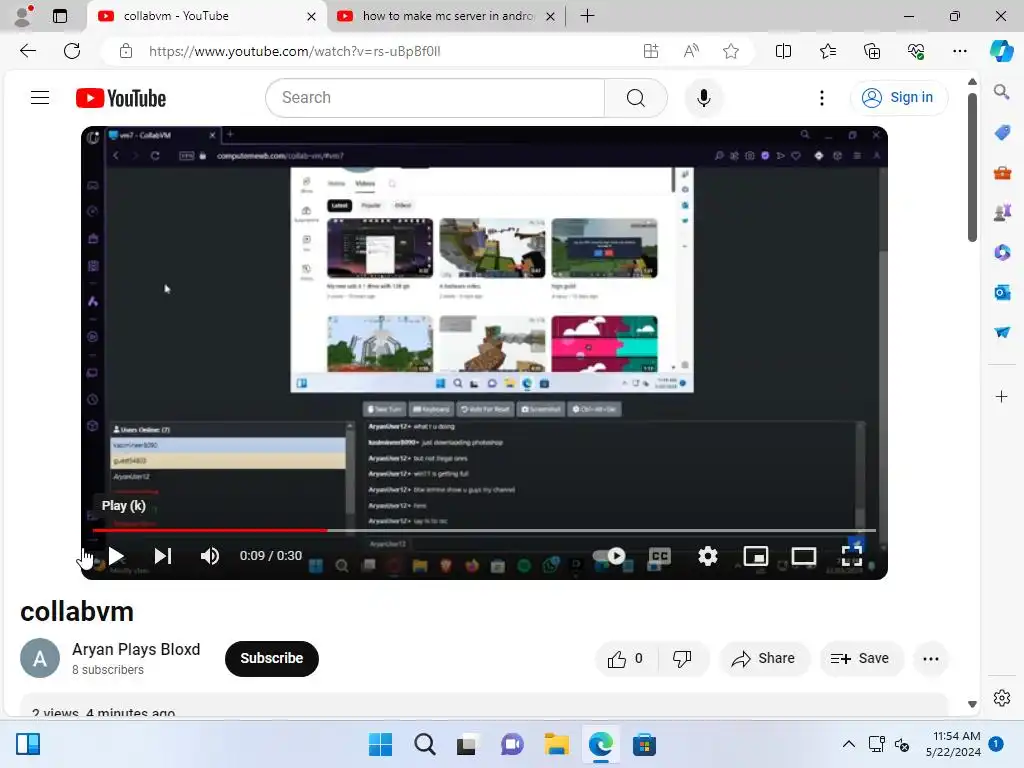Close the collabvm - YouTube tab

(312, 16)
